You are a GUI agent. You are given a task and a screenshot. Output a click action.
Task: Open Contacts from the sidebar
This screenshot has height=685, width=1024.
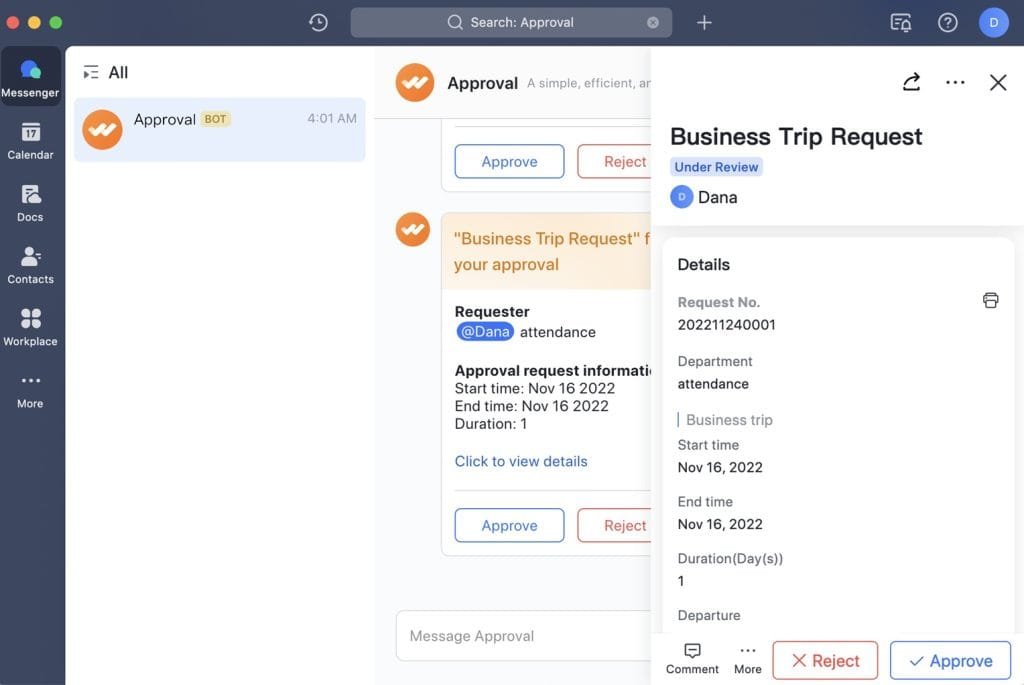(x=30, y=264)
